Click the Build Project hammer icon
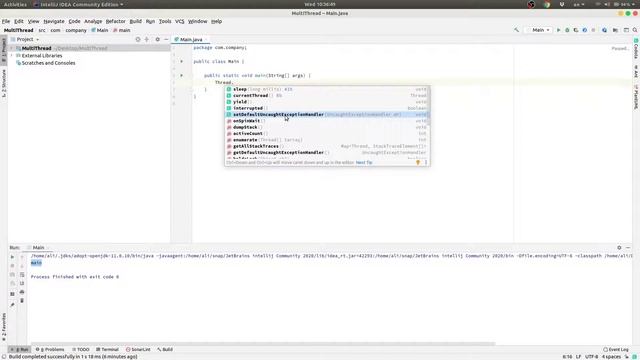This screenshot has width=640, height=360. (516, 30)
